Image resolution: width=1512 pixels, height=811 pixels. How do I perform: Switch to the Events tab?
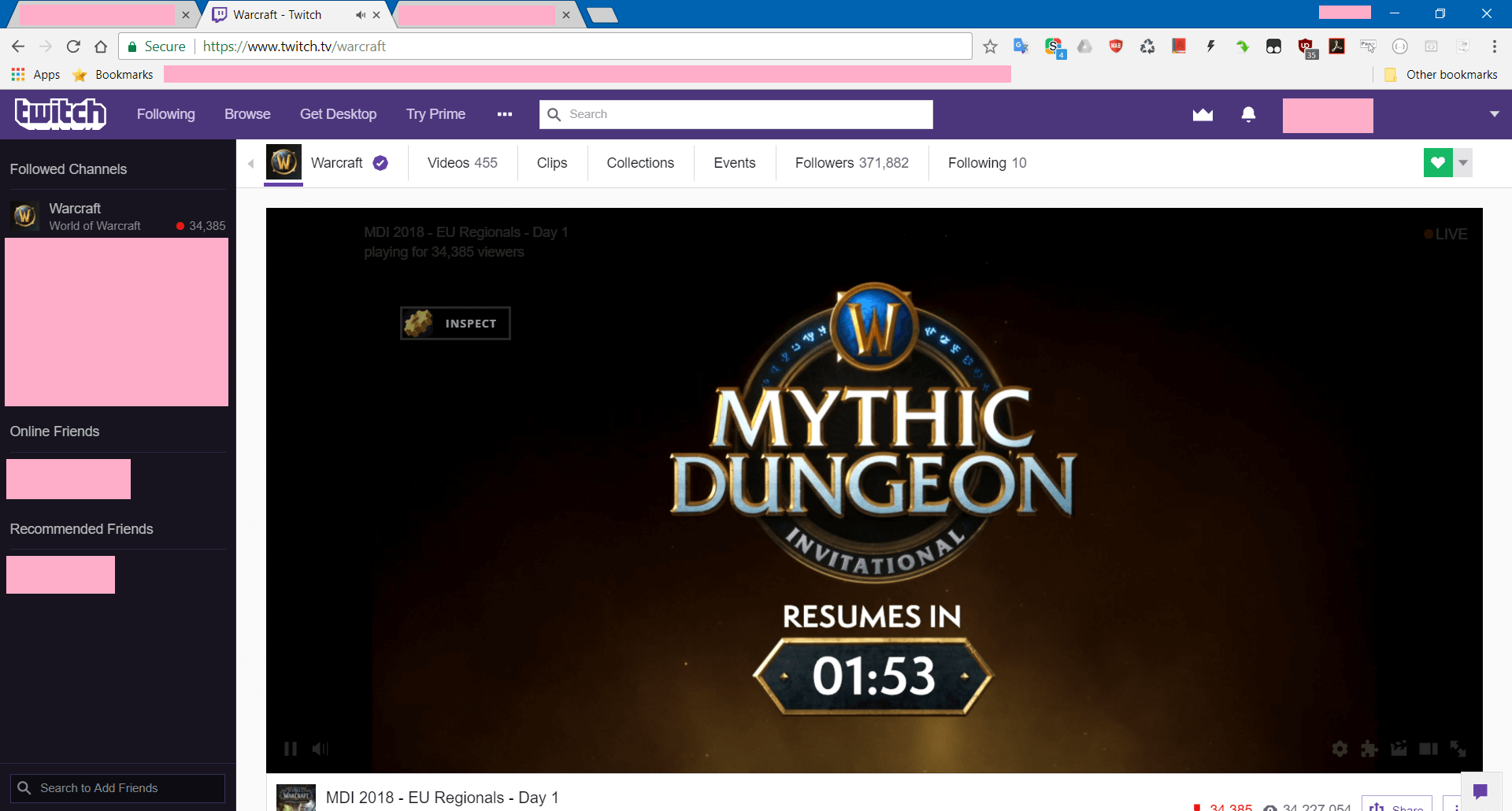click(x=735, y=163)
